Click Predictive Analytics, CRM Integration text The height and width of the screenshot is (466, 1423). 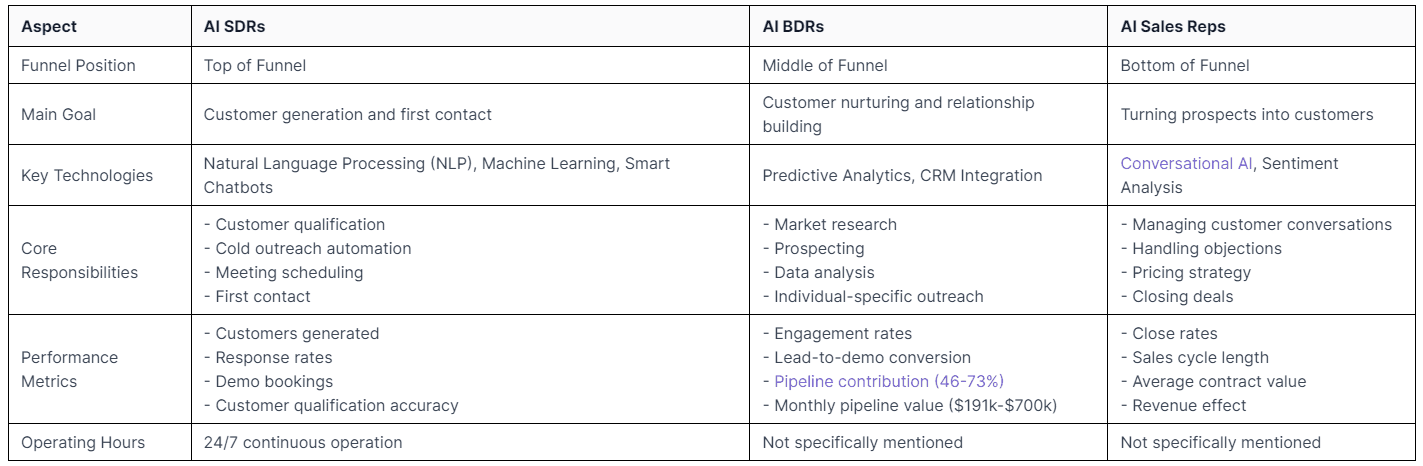tap(902, 175)
